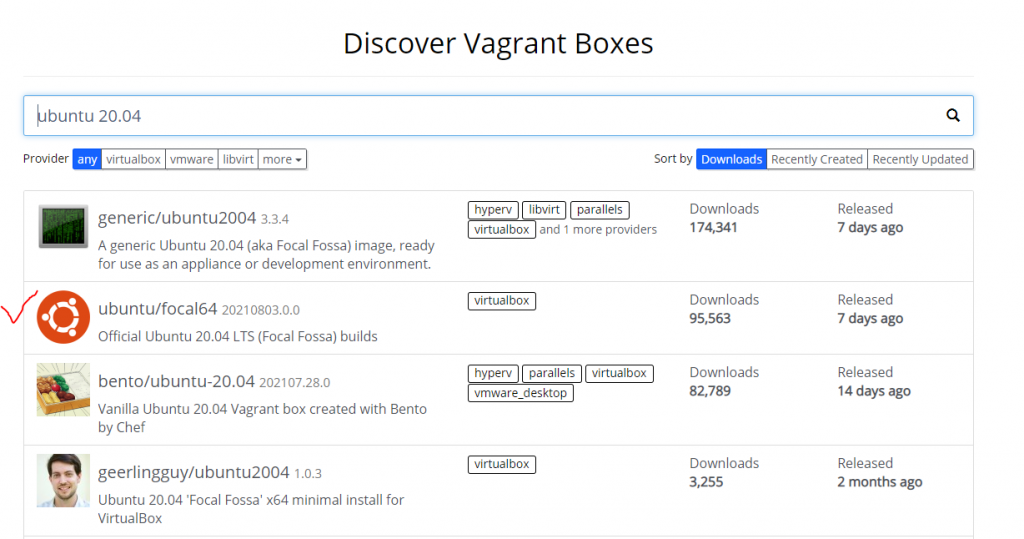Click the 'Discover Vagrant Boxes' heading

tap(498, 43)
